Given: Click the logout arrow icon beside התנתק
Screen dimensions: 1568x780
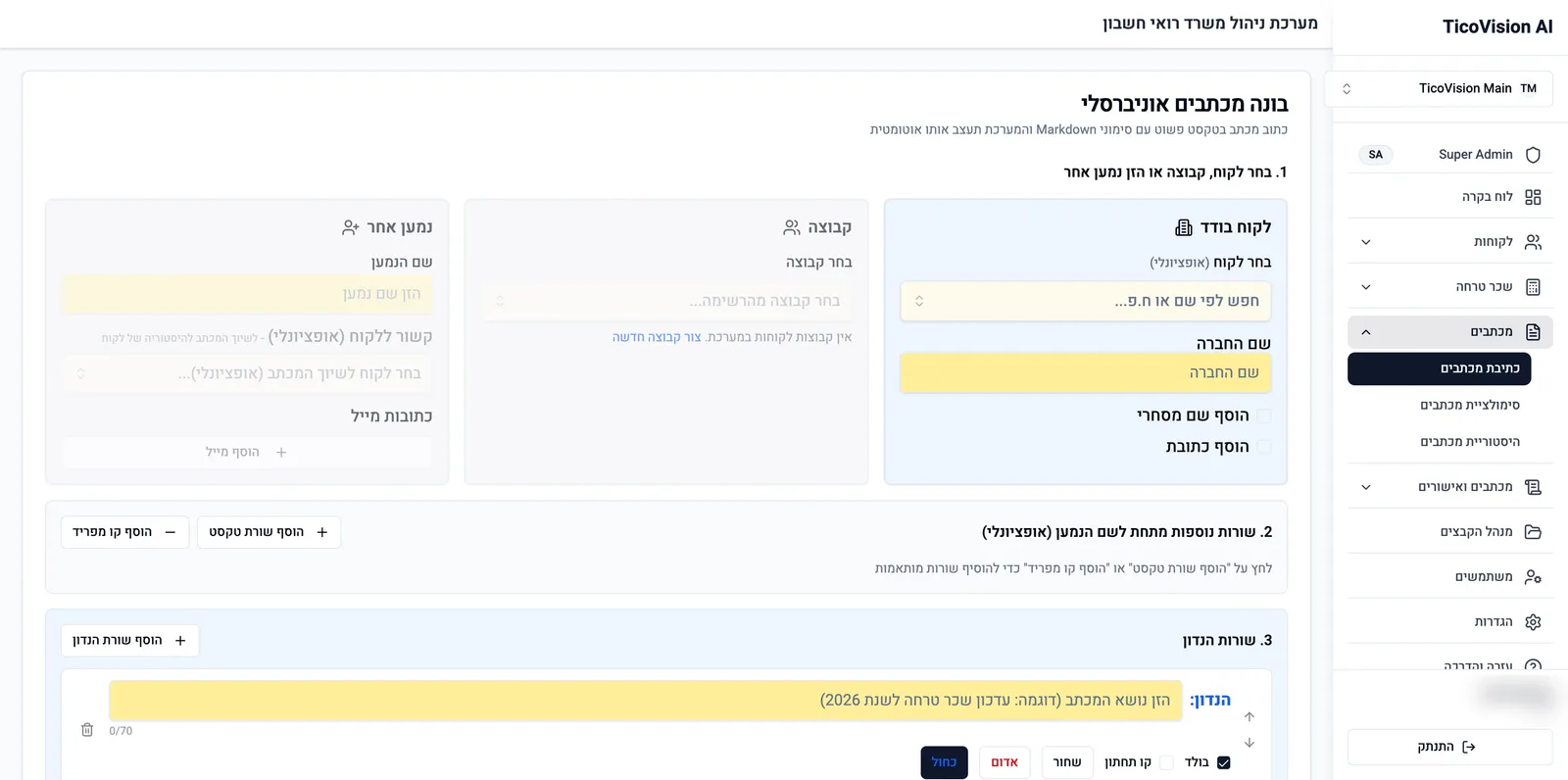Looking at the screenshot, I should pos(1468,747).
